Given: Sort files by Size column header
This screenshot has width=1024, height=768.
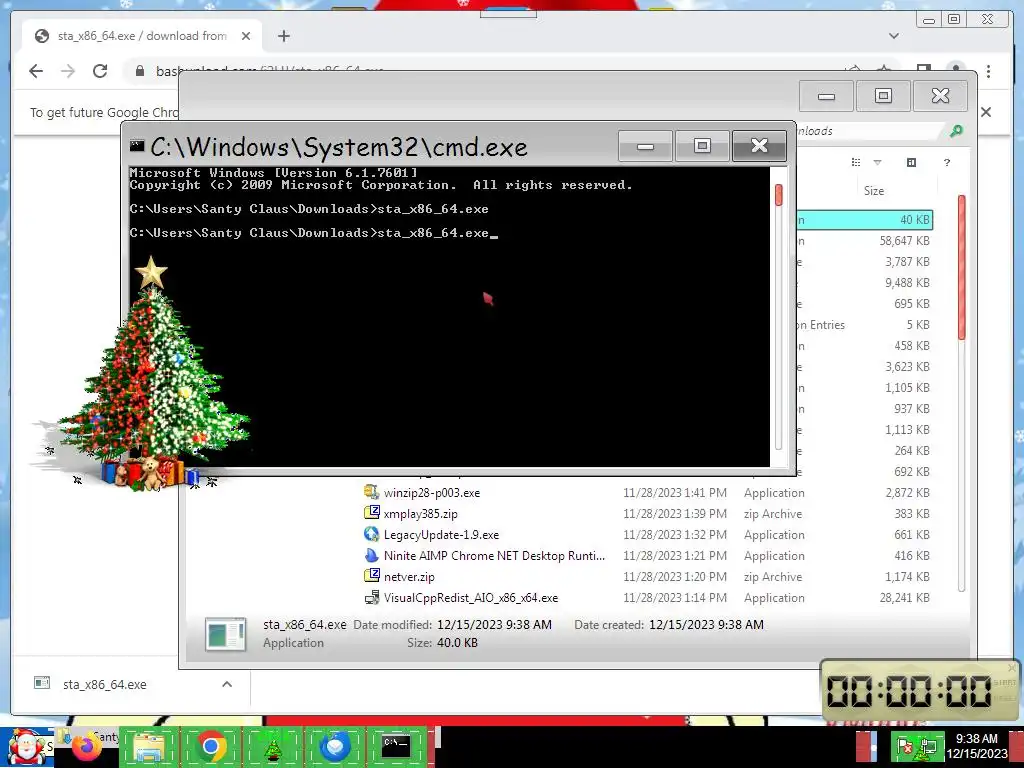Looking at the screenshot, I should pos(874,191).
